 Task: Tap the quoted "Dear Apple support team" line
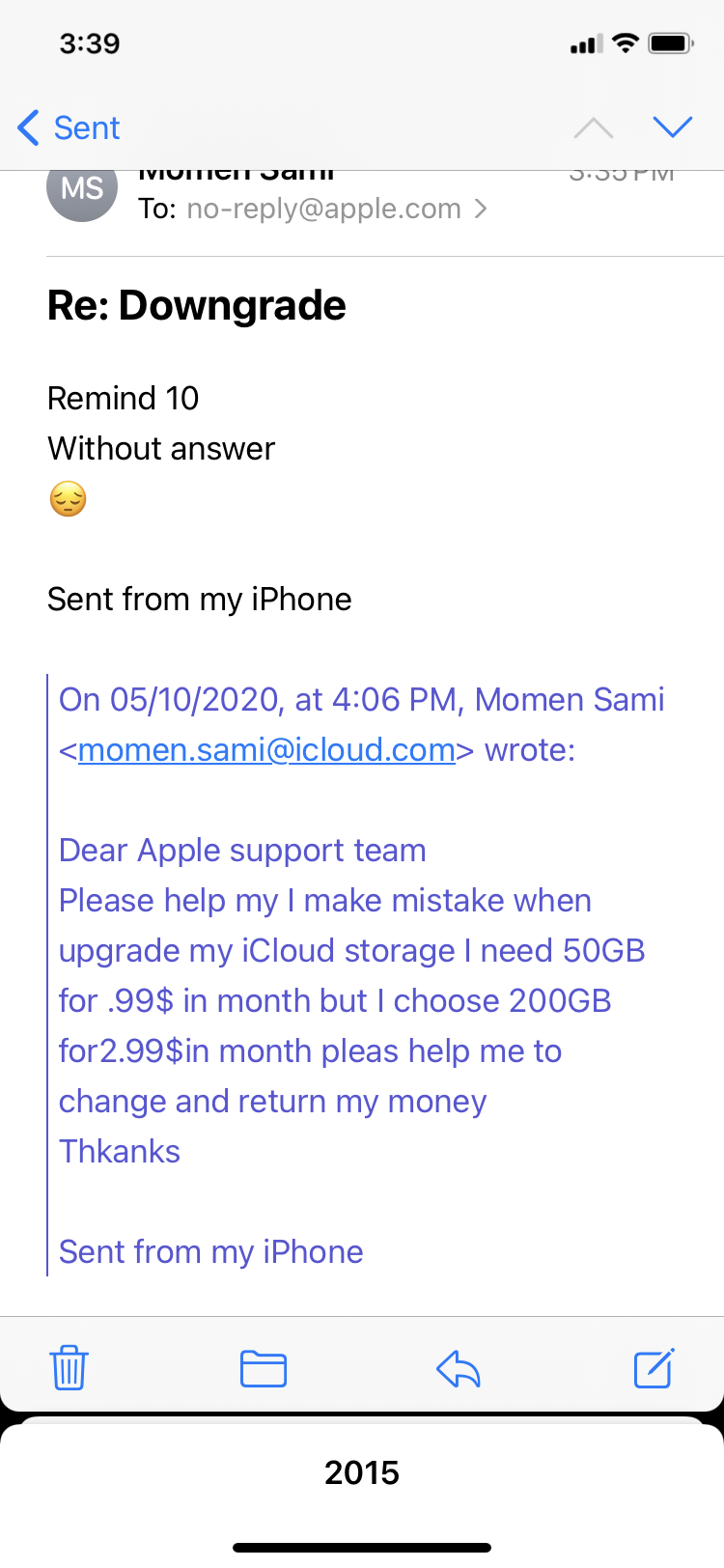pos(242,851)
